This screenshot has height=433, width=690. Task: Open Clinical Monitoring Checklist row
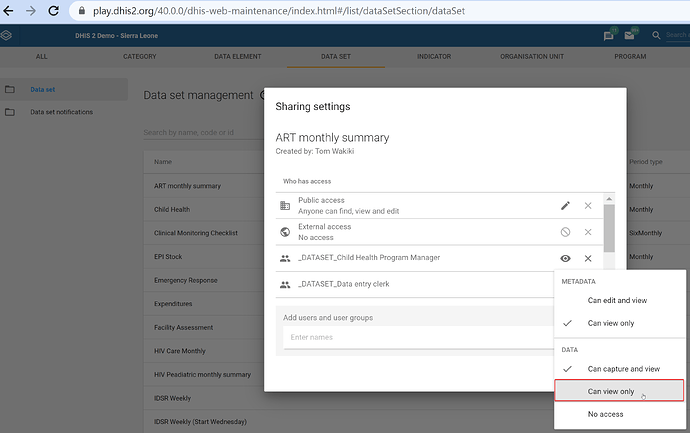point(203,233)
